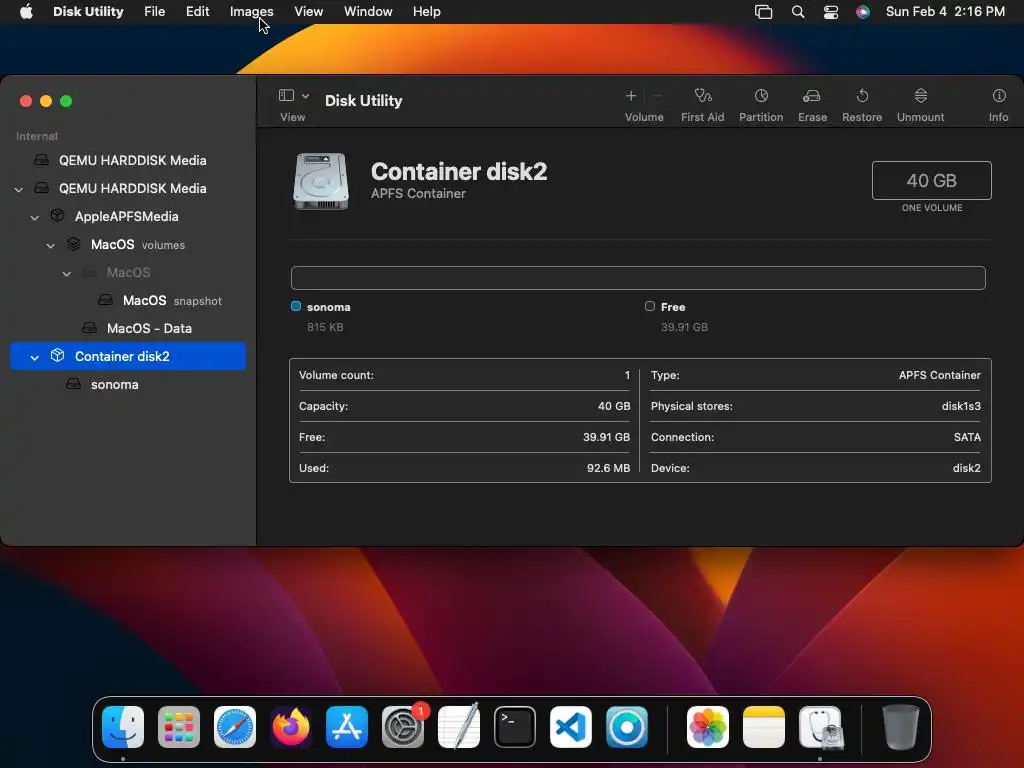Open the Apple menu
This screenshot has height=768, width=1024.
(26, 12)
